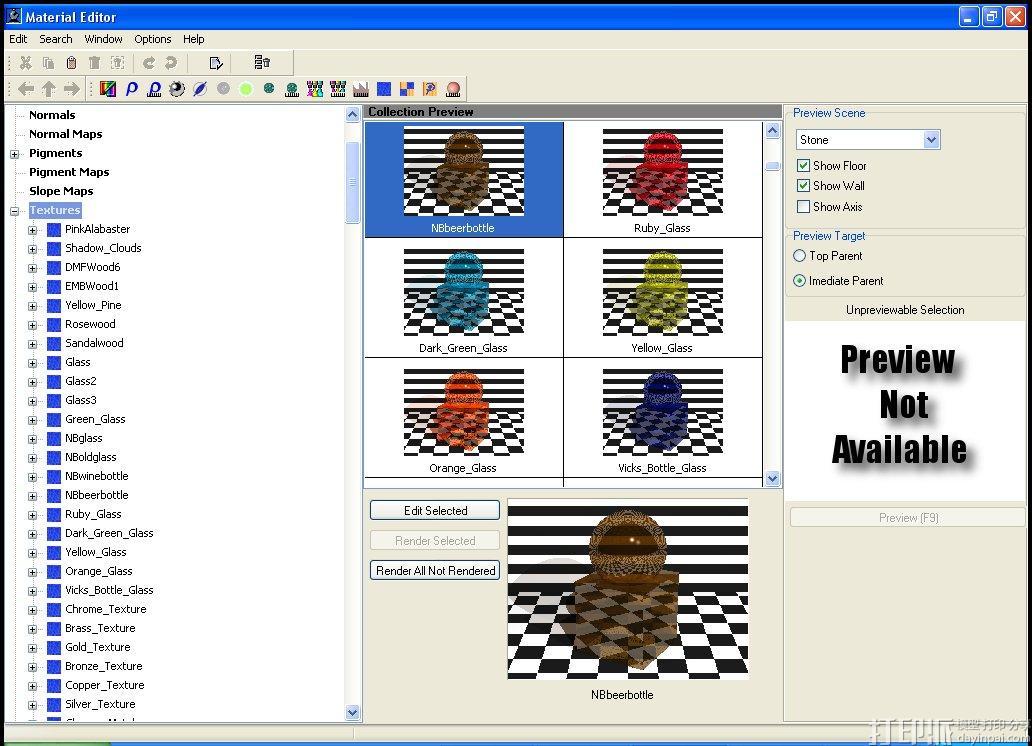Viewport: 1032px width, 746px height.
Task: Click the Back navigation arrow icon
Action: click(x=26, y=88)
